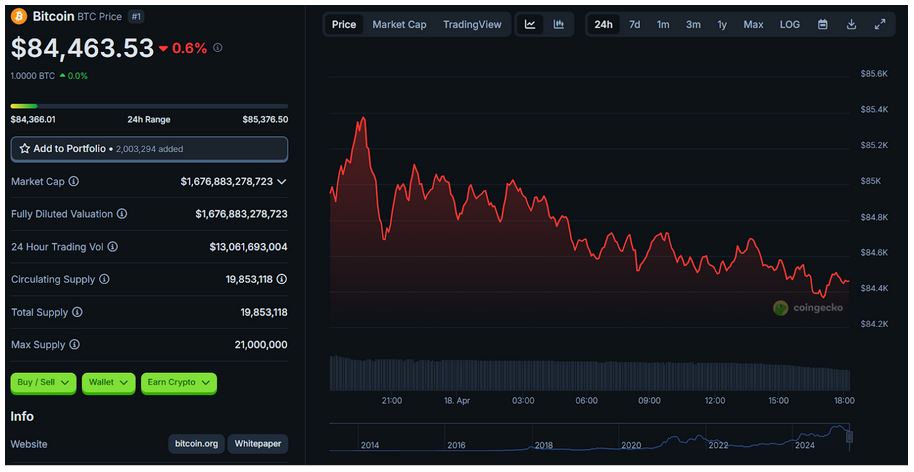
Task: Click the 24h Range progress bar
Action: coord(149,106)
